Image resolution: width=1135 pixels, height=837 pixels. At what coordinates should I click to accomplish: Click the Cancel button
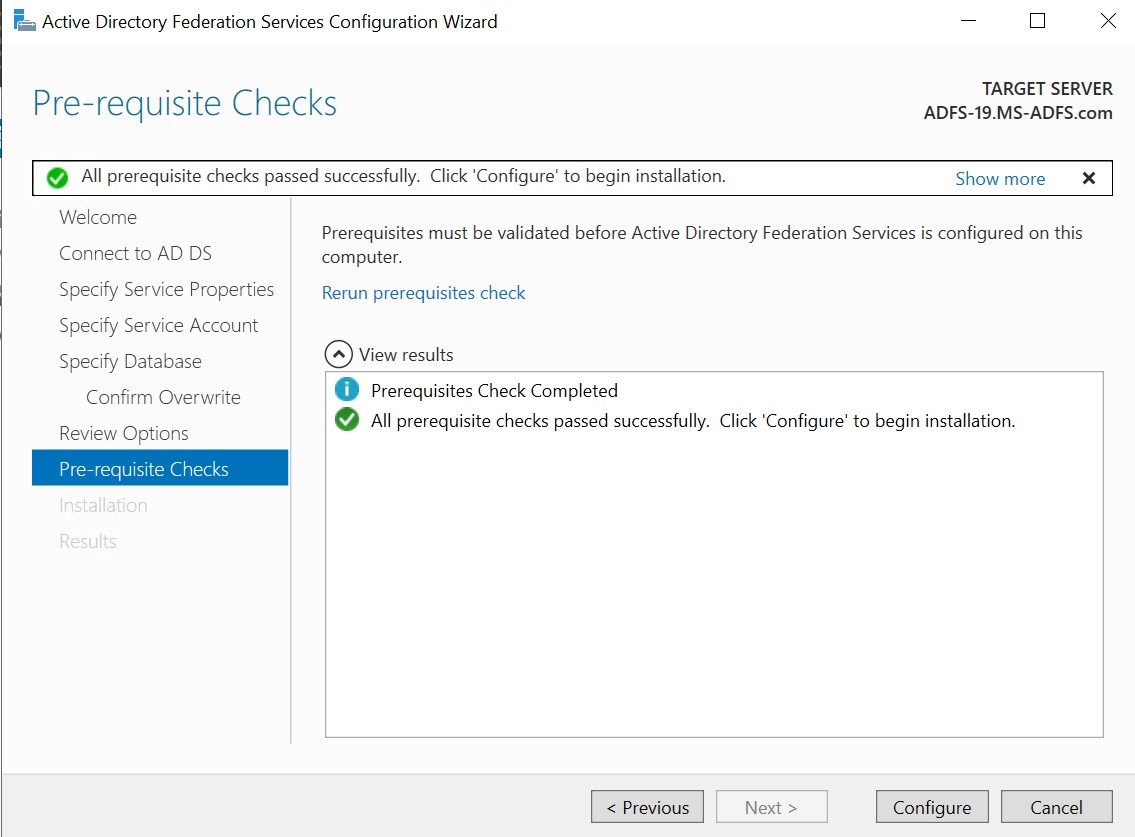pyautogui.click(x=1056, y=807)
